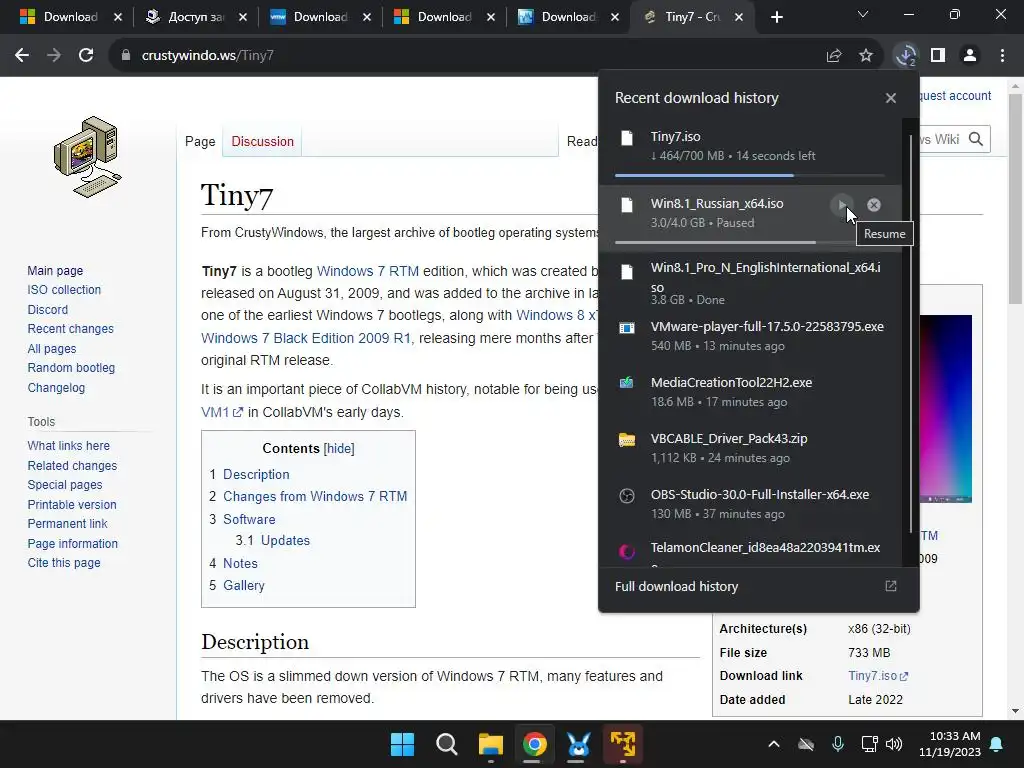Click the share page icon in the address bar

coord(834,56)
